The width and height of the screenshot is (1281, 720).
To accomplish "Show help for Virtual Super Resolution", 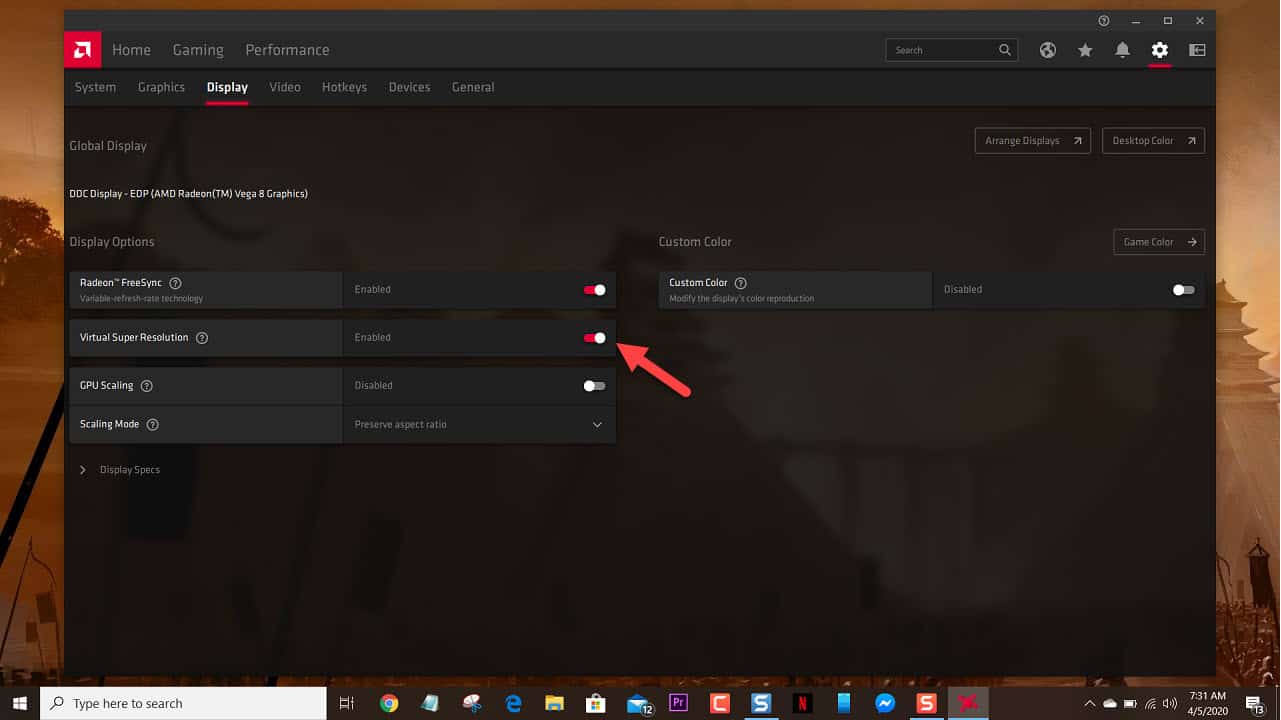I will pyautogui.click(x=202, y=338).
